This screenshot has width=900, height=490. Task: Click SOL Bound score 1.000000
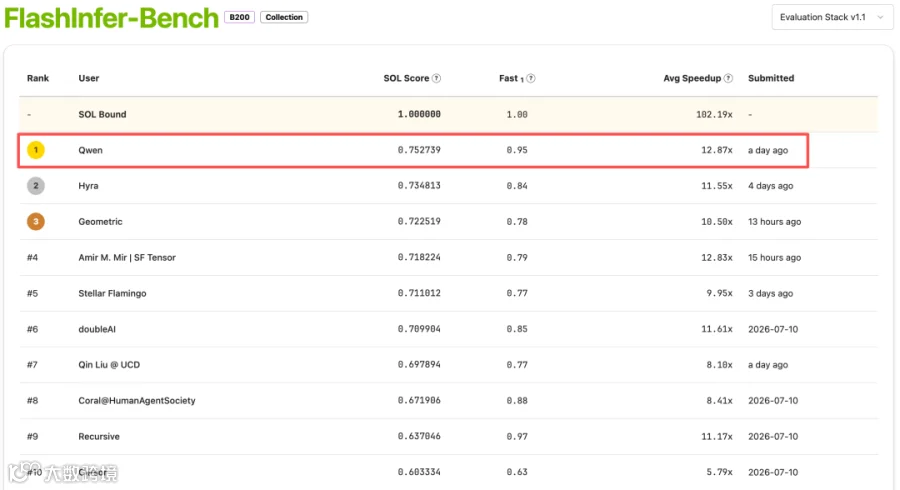coord(419,114)
